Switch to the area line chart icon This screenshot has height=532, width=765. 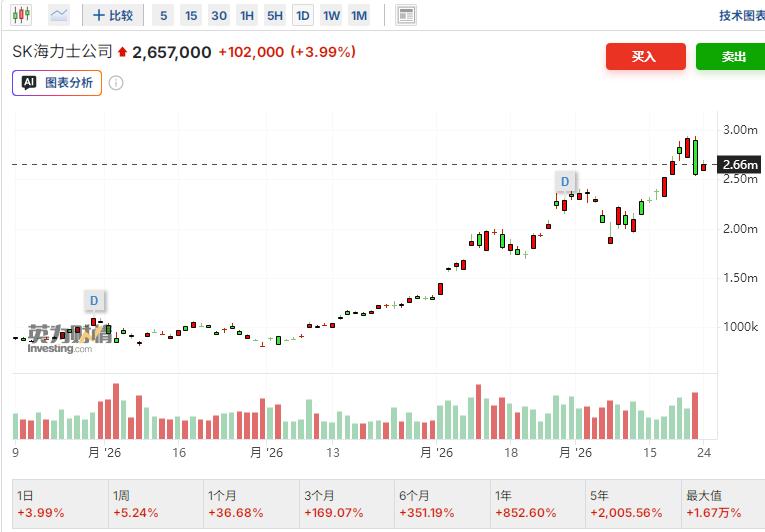(59, 15)
